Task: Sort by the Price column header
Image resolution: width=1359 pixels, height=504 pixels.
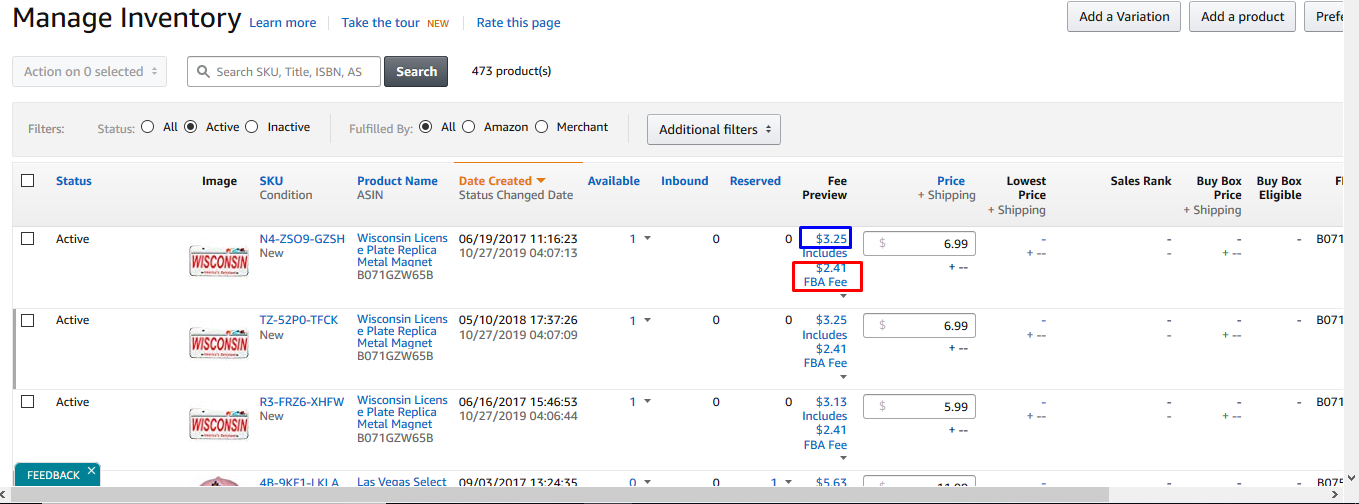Action: 951,181
